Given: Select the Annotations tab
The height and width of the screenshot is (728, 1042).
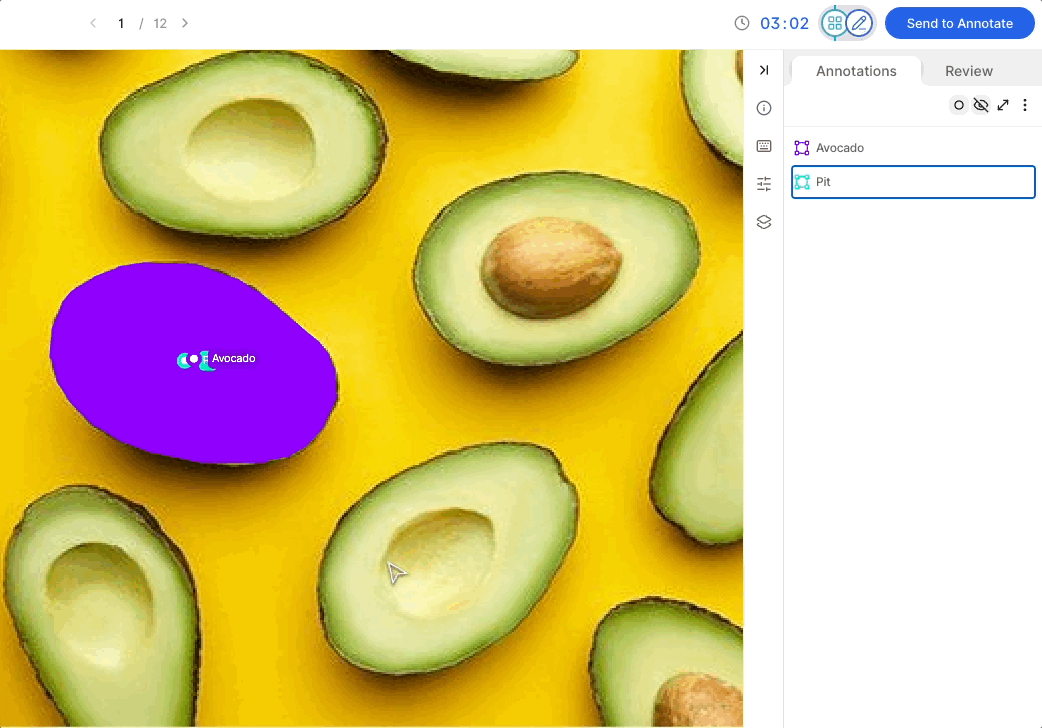Looking at the screenshot, I should (856, 71).
